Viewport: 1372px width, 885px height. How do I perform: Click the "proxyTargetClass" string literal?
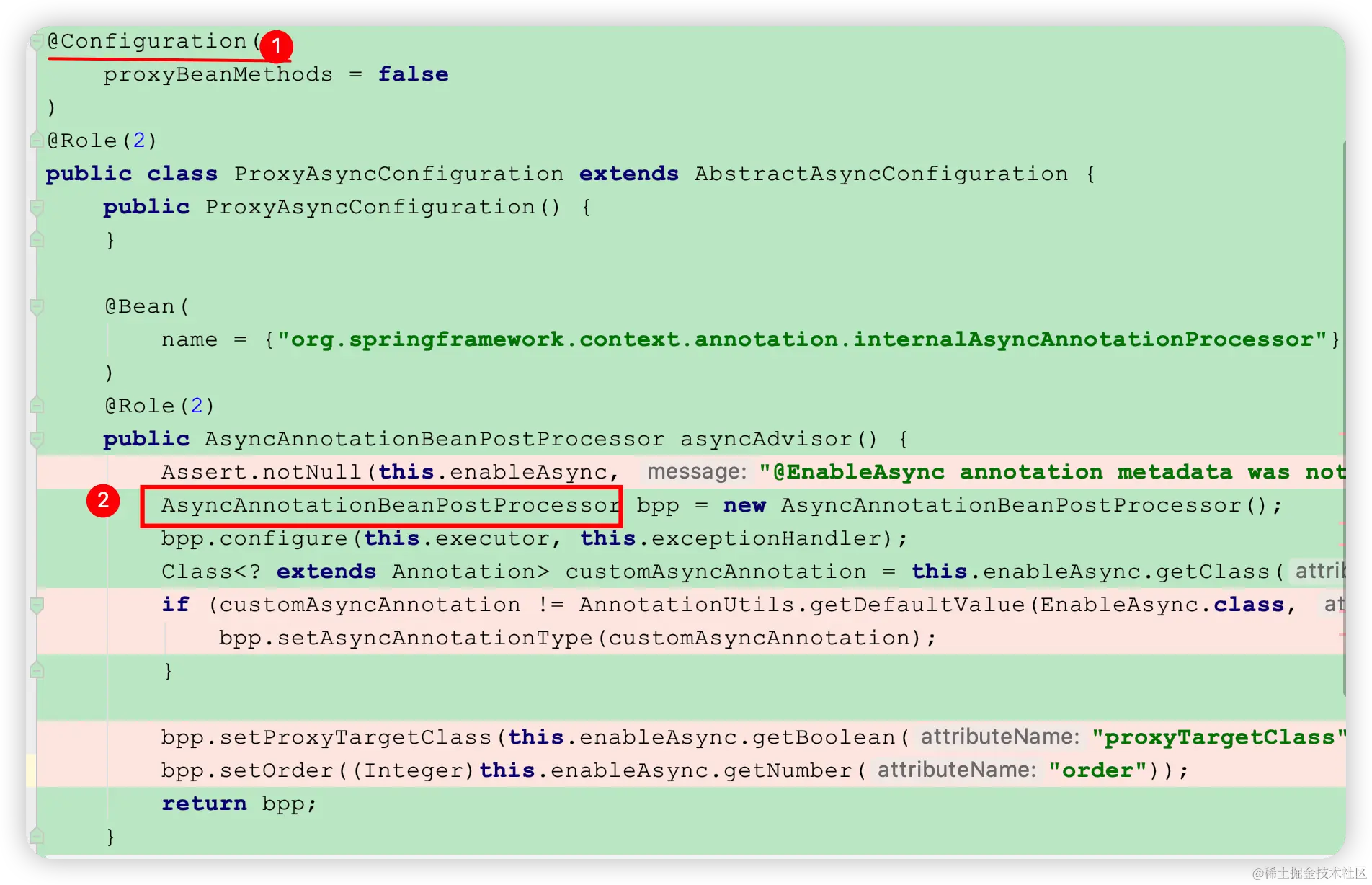[x=1219, y=737]
